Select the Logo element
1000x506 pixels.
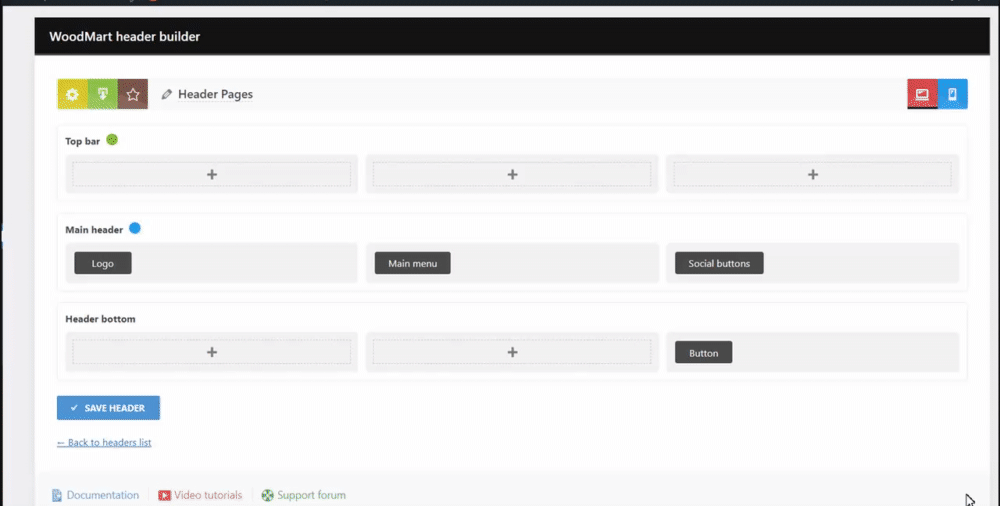coord(103,263)
